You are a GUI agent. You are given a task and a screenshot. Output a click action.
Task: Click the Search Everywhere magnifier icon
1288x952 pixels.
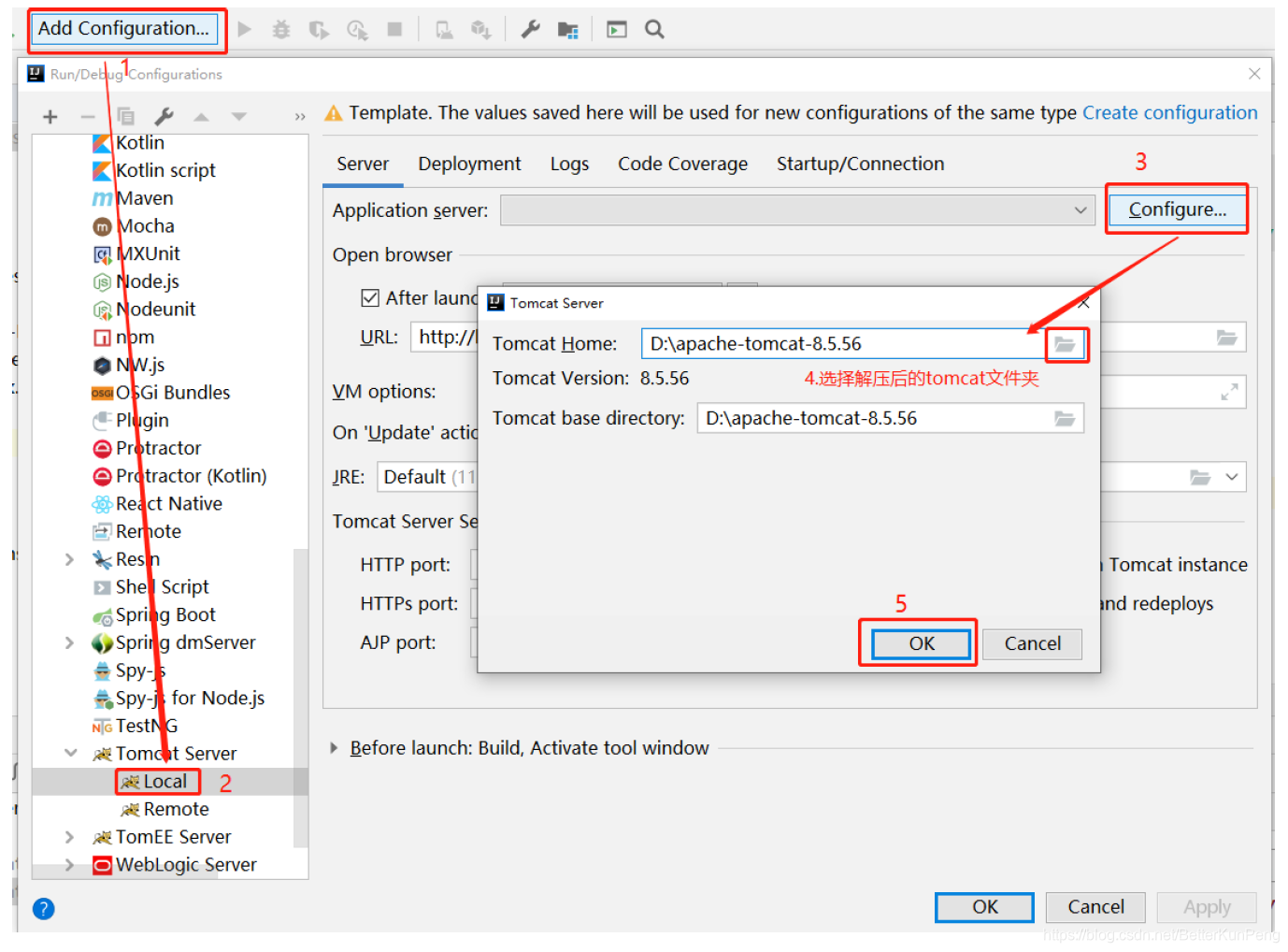click(x=655, y=30)
